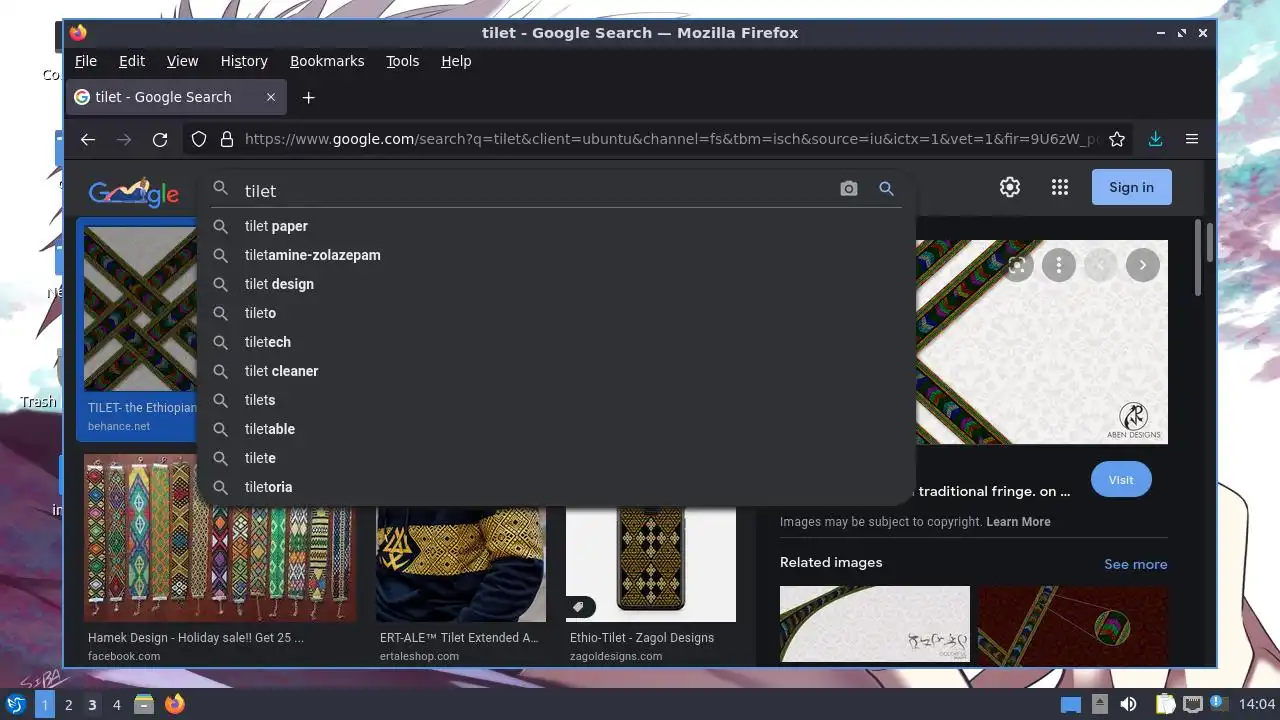This screenshot has height=720, width=1280.
Task: Click the Visit button
Action: coord(1121,480)
